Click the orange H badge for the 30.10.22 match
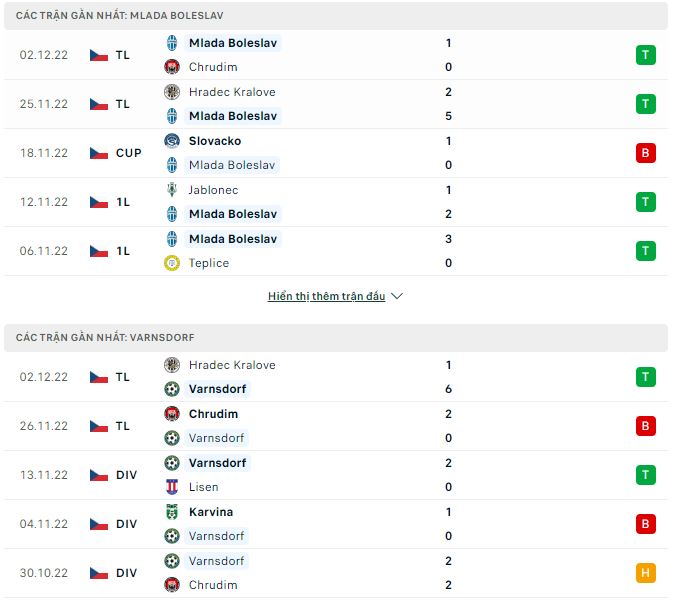The height and width of the screenshot is (601, 676). tap(645, 573)
